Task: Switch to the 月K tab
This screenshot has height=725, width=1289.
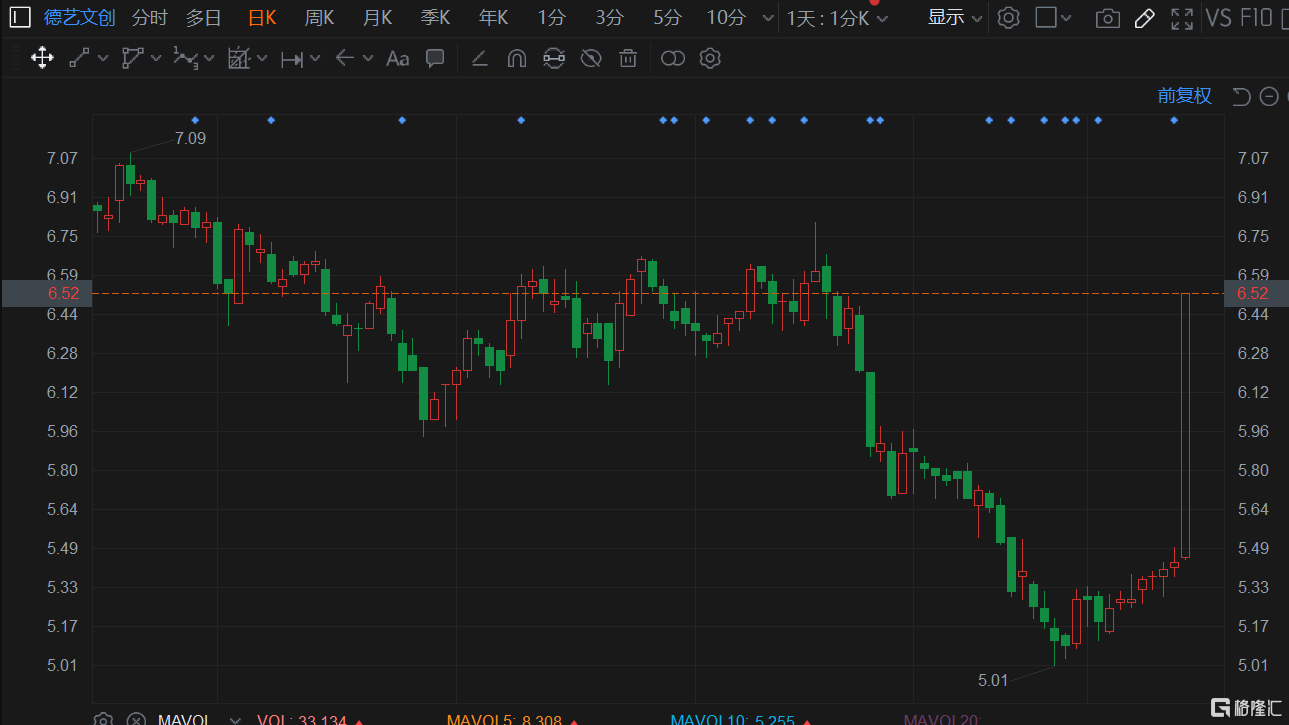Action: [x=377, y=18]
